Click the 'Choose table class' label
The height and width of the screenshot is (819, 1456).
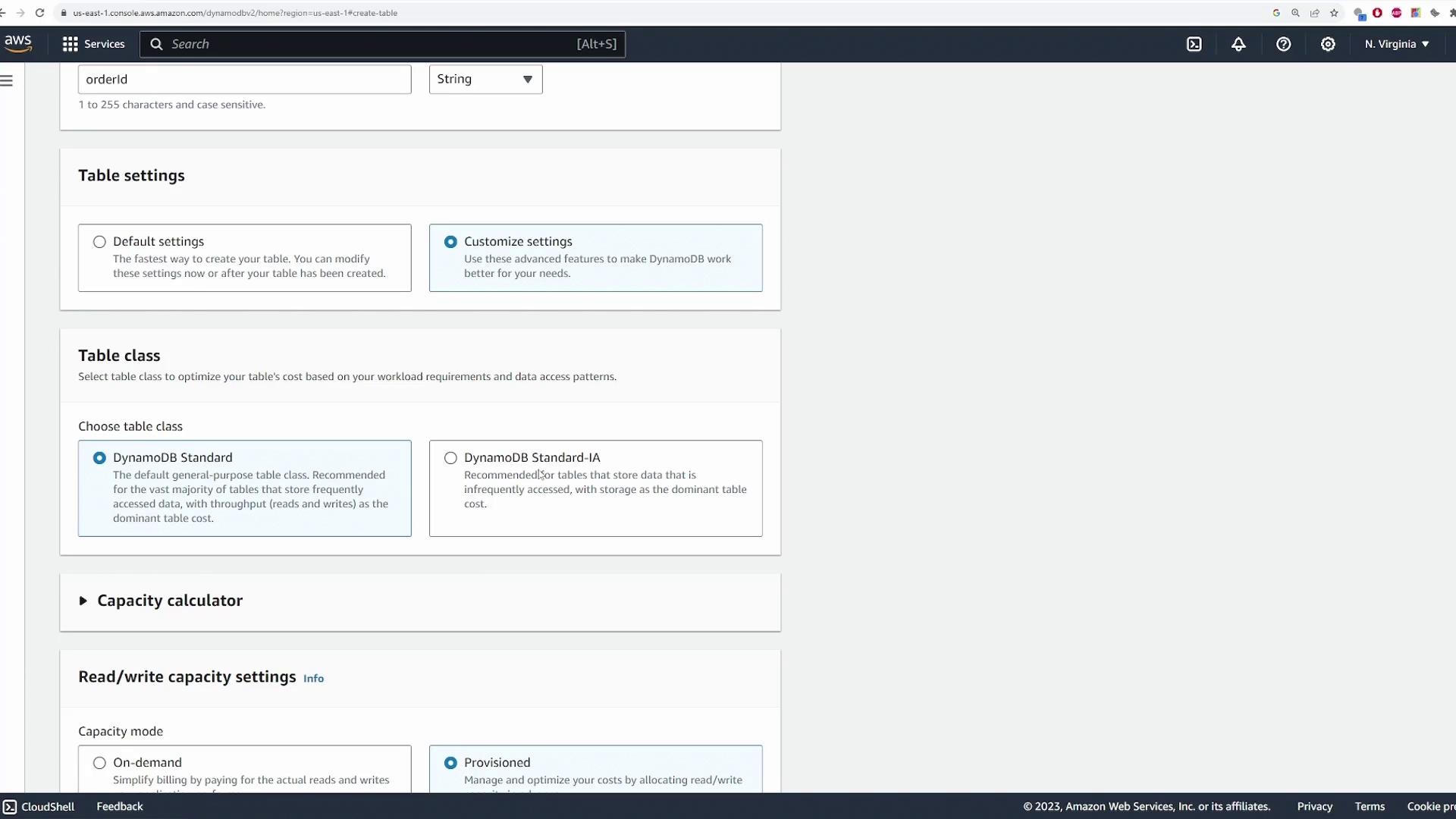tap(130, 426)
